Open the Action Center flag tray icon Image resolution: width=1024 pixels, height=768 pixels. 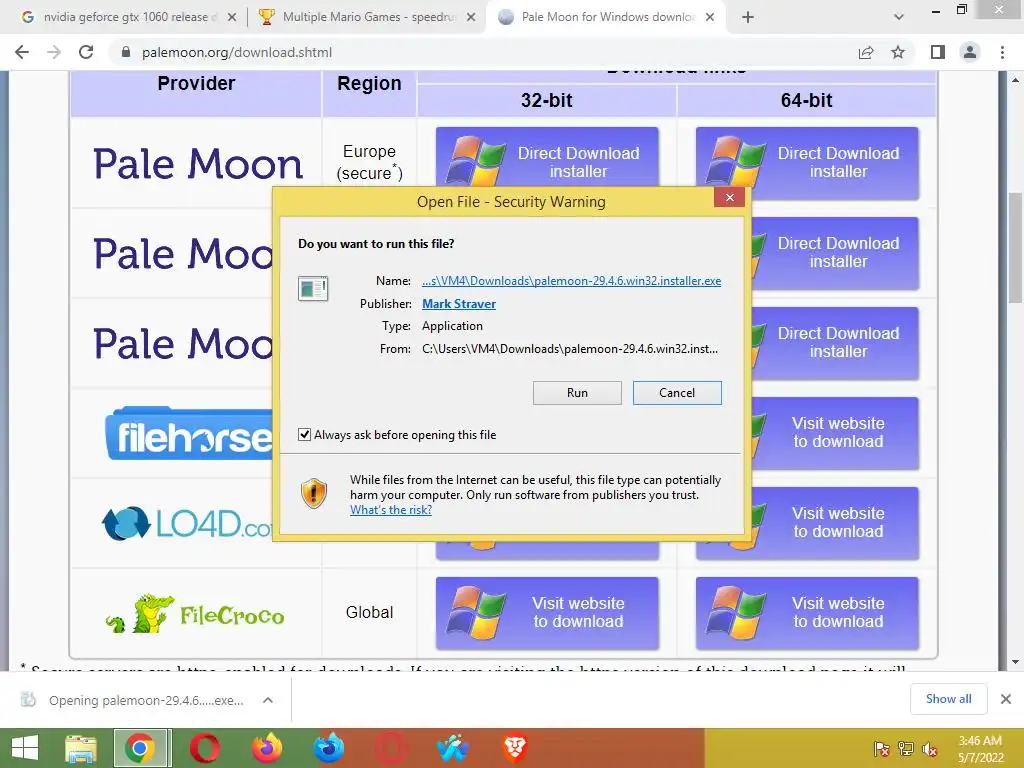881,748
